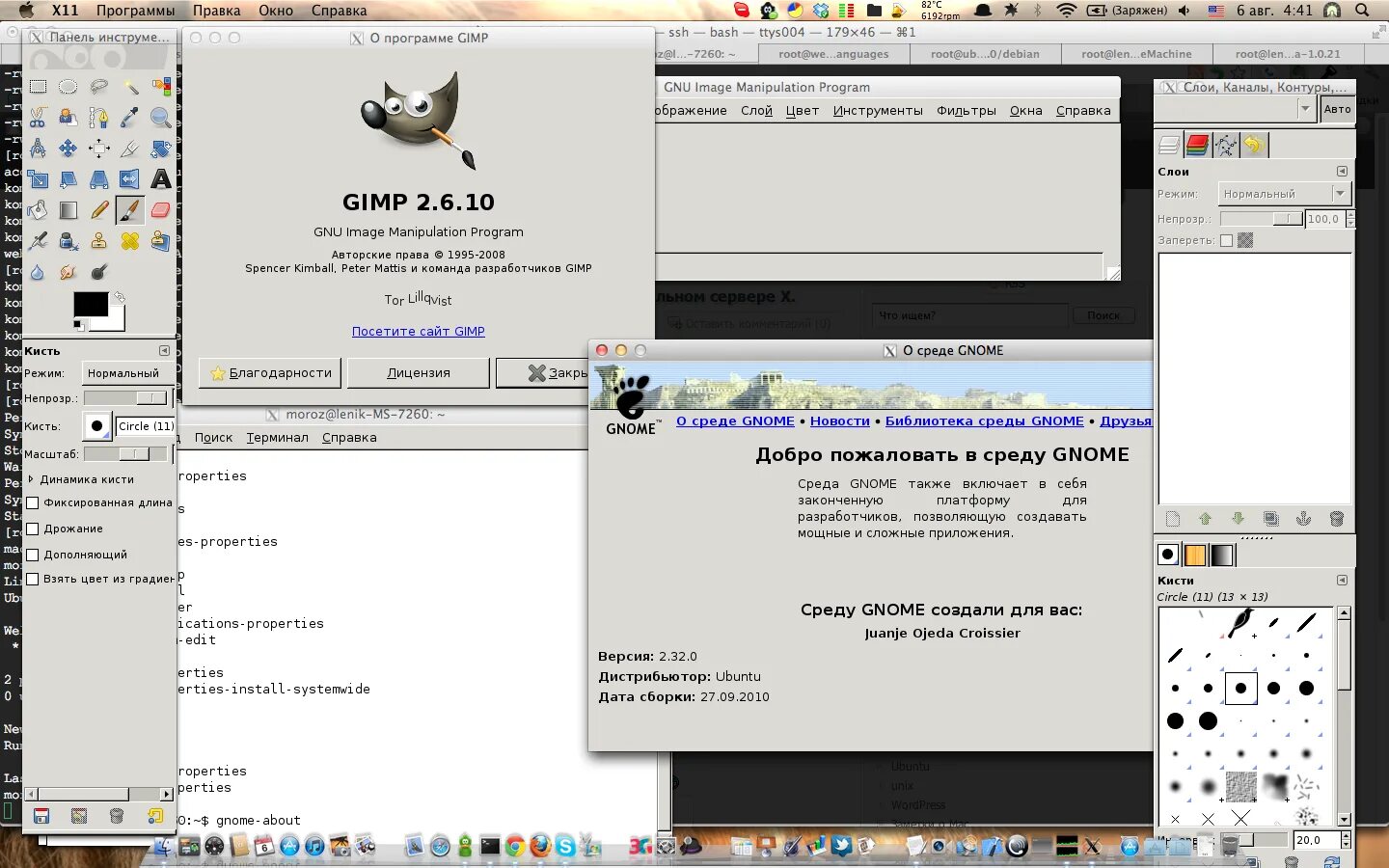Select the Paths pen tool

[98, 118]
